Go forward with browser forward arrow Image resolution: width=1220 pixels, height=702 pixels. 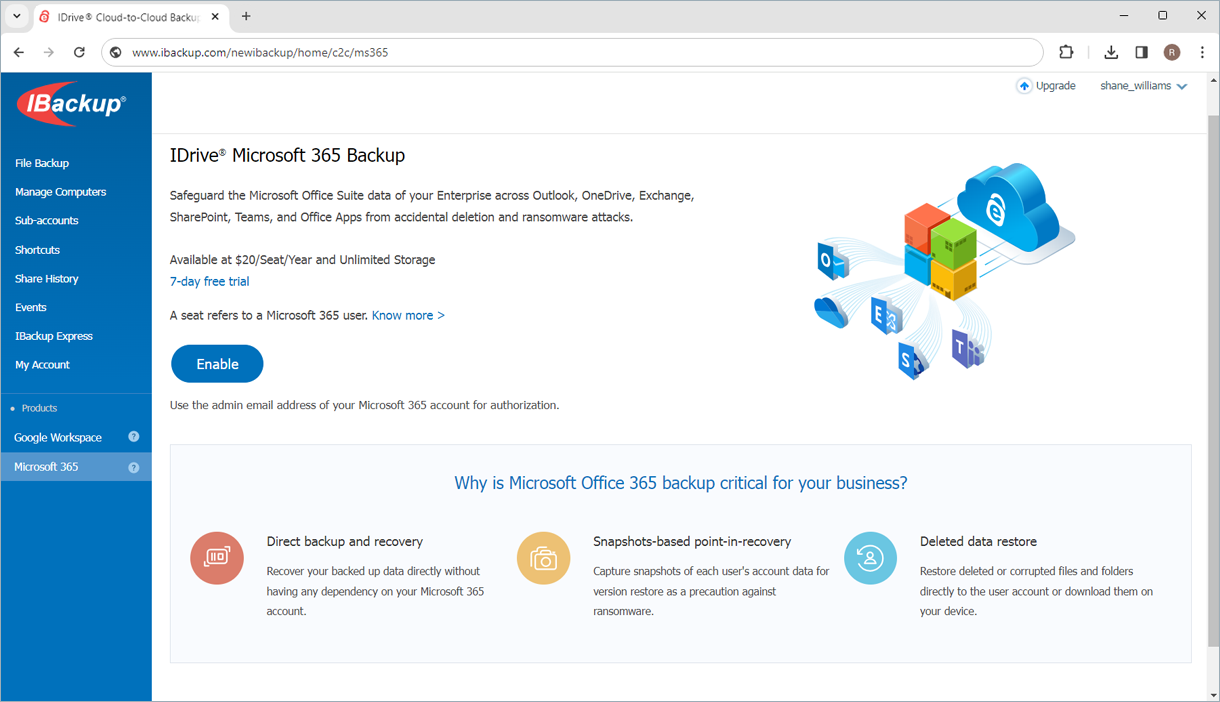tap(48, 52)
